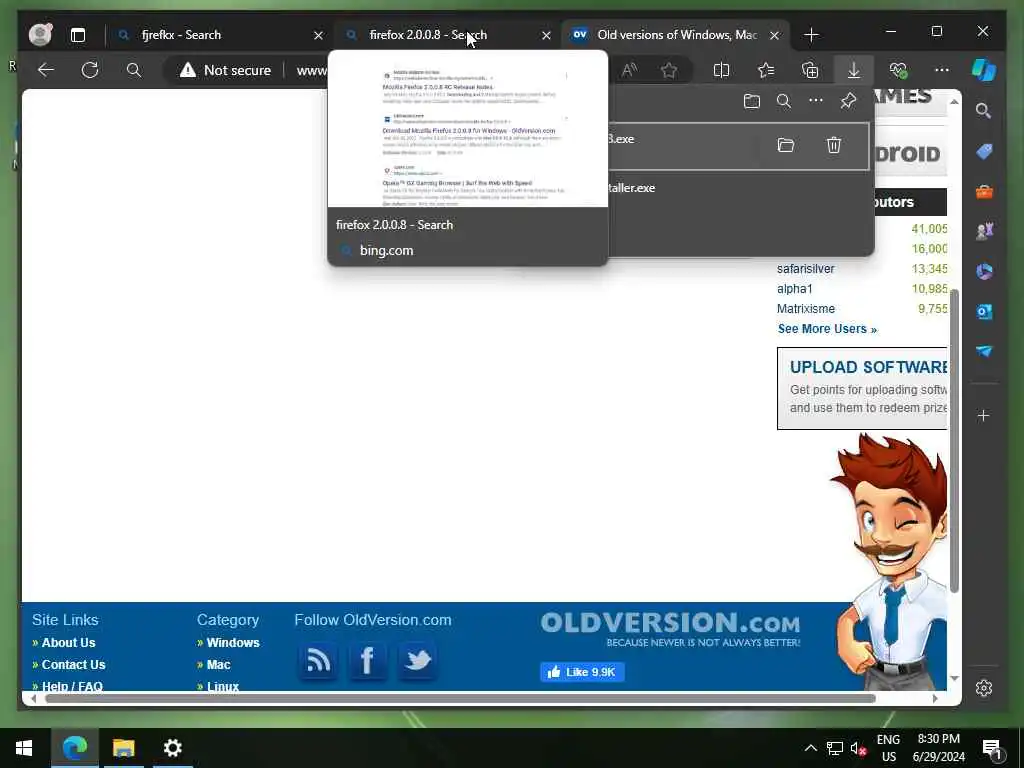This screenshot has width=1024, height=768.
Task: Open the Collections icon
Action: click(810, 70)
